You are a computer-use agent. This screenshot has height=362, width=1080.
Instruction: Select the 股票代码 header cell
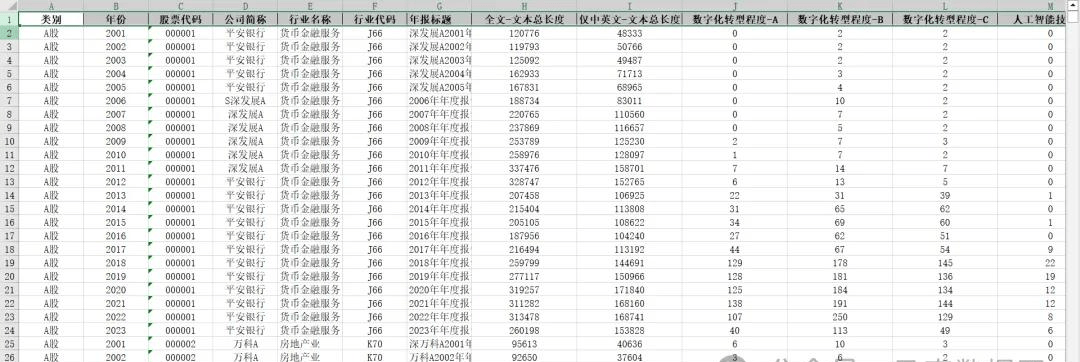pyautogui.click(x=180, y=19)
